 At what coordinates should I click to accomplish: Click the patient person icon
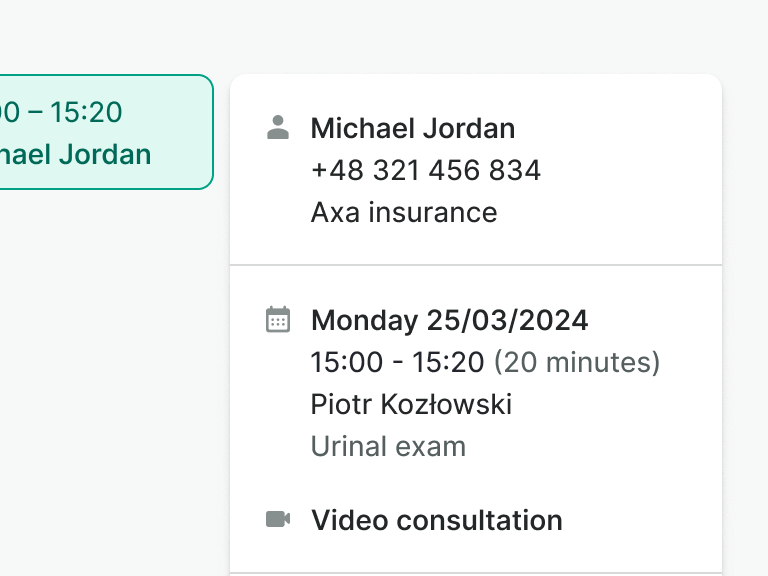(278, 127)
